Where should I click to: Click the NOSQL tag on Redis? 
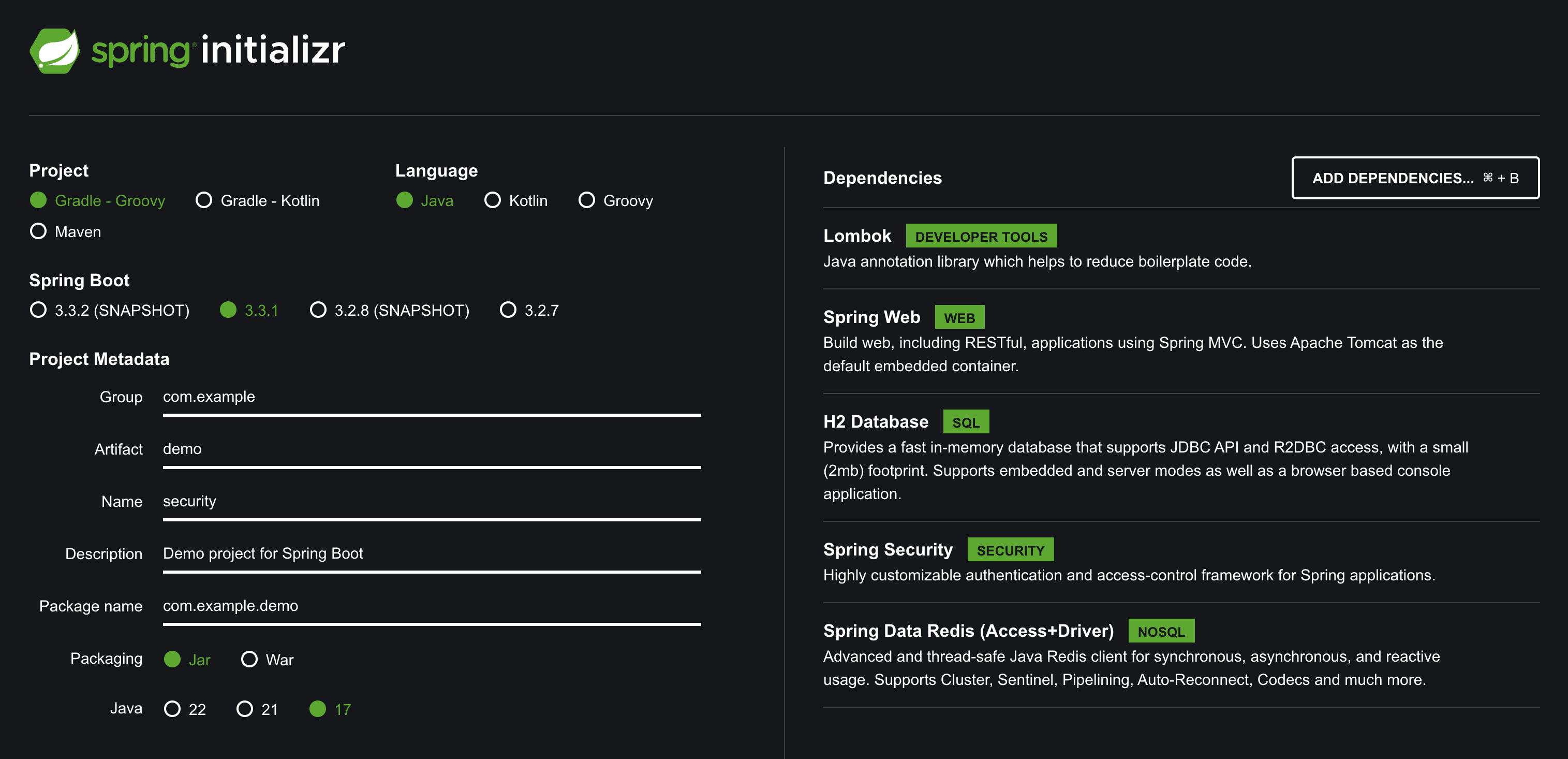coord(1161,632)
